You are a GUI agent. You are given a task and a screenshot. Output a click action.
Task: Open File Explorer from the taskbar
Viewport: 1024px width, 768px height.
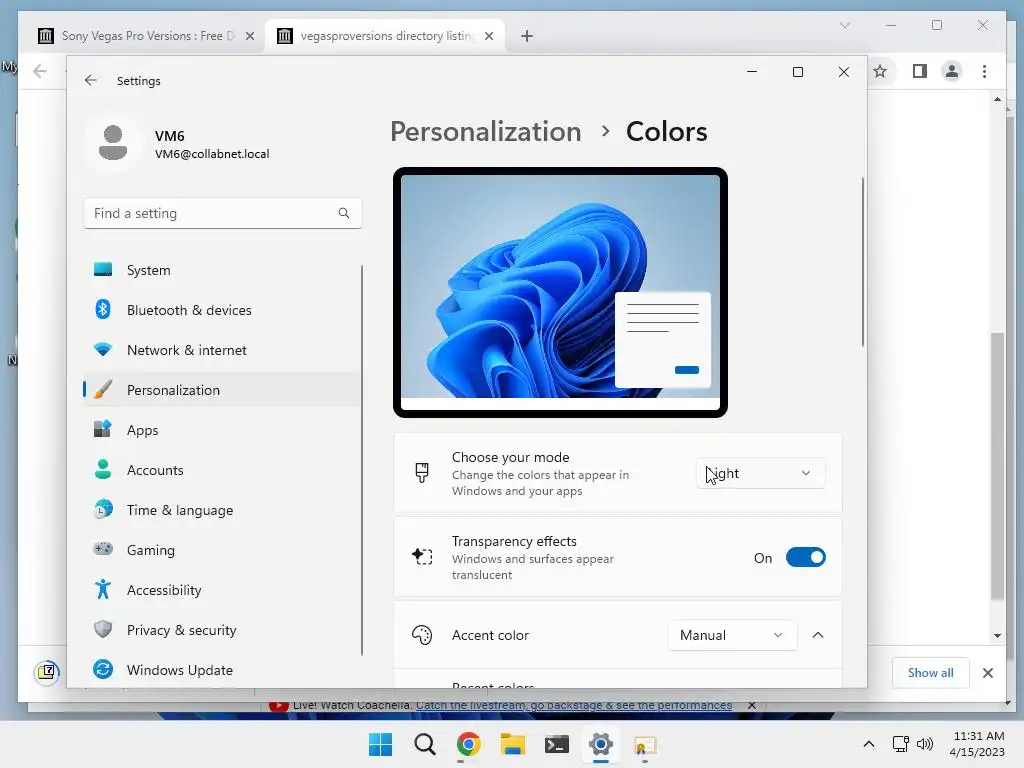tap(513, 744)
